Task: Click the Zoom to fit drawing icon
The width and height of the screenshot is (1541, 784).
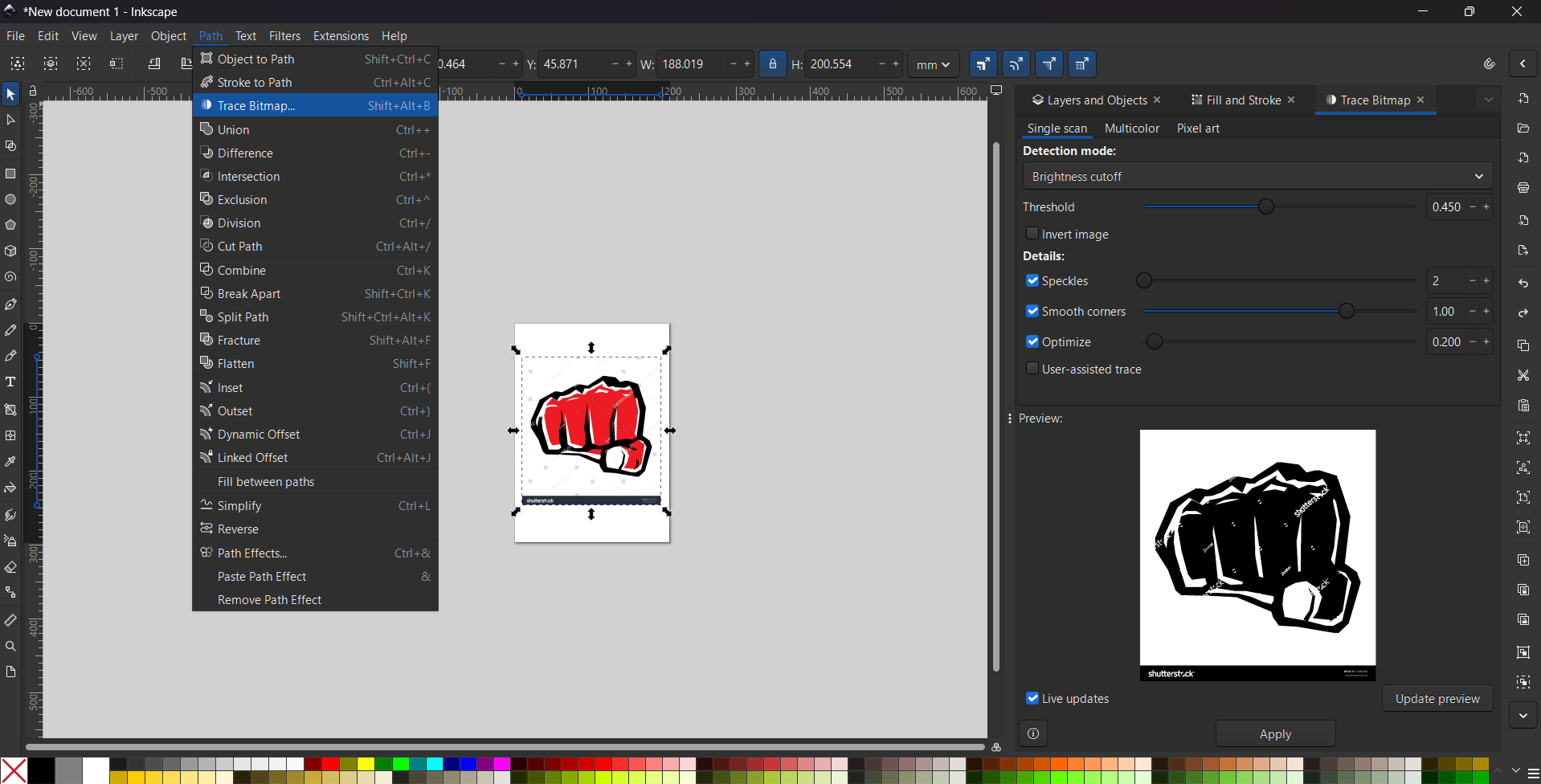Action: (x=1523, y=468)
